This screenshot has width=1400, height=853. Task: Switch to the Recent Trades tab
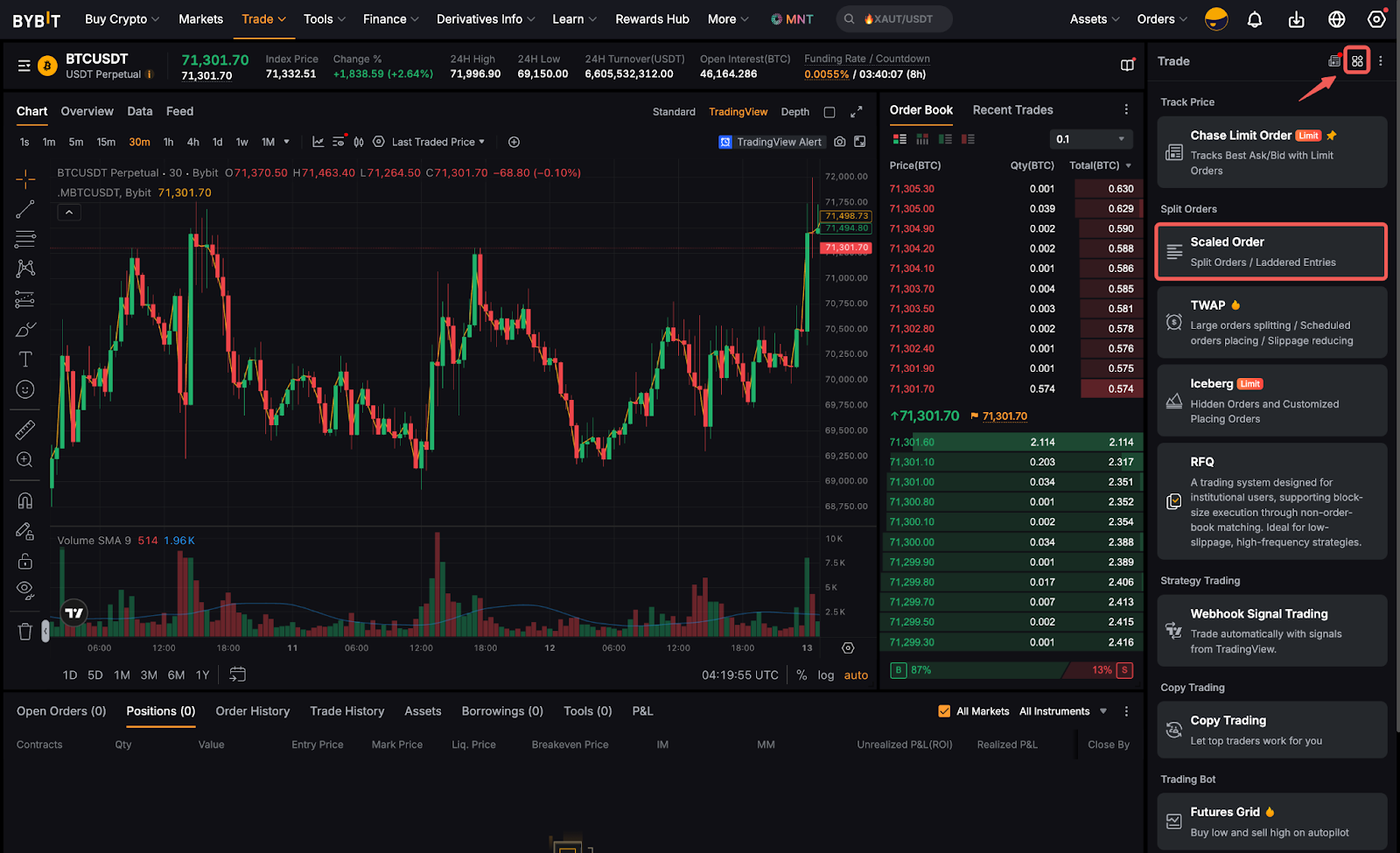1012,110
